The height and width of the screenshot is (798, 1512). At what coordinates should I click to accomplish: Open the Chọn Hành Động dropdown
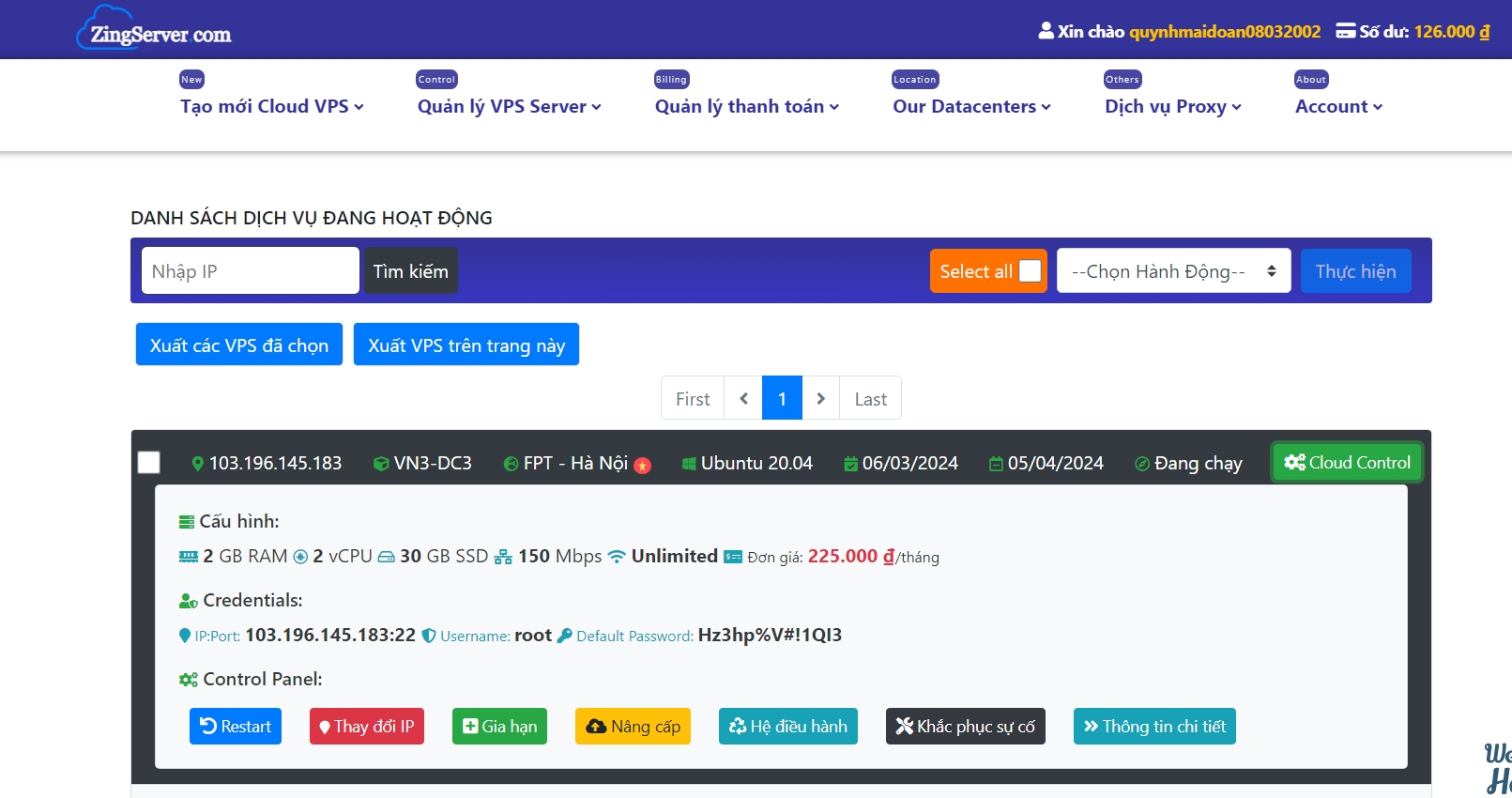(x=1174, y=271)
